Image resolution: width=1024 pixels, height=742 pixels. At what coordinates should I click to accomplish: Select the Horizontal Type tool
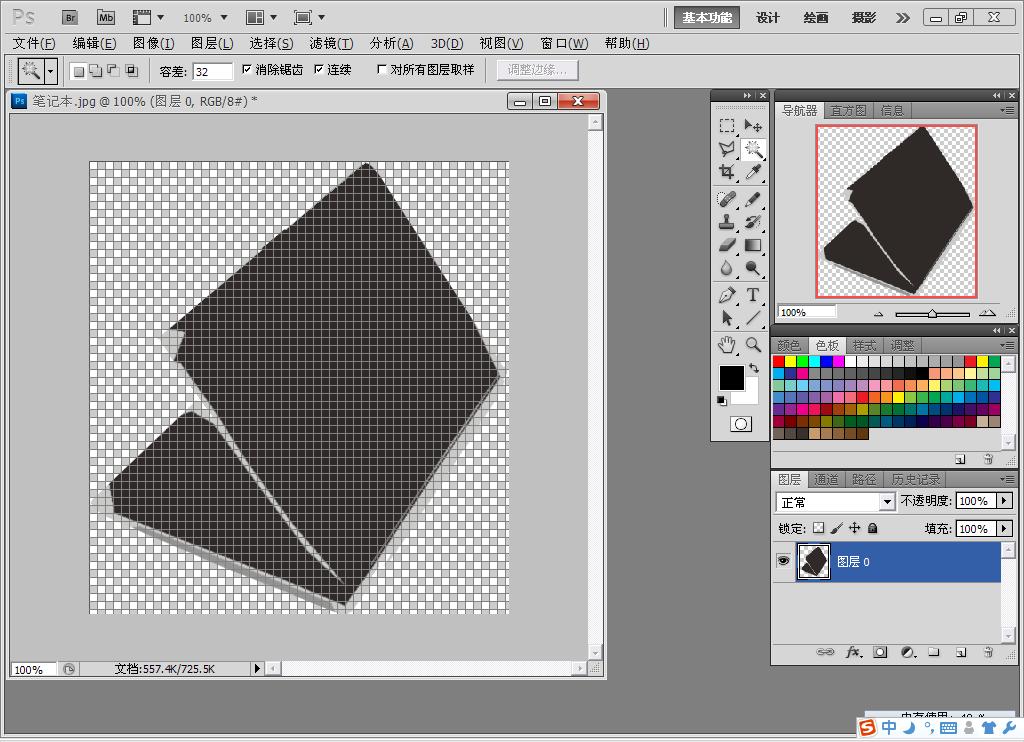[x=753, y=295]
